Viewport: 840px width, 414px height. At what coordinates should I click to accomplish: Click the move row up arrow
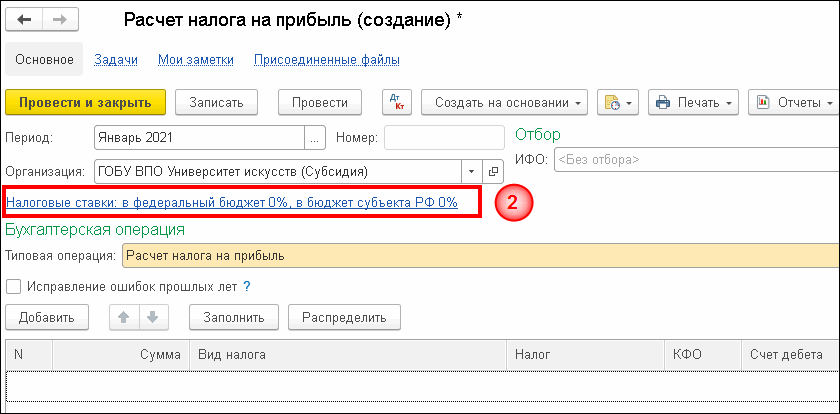click(125, 318)
